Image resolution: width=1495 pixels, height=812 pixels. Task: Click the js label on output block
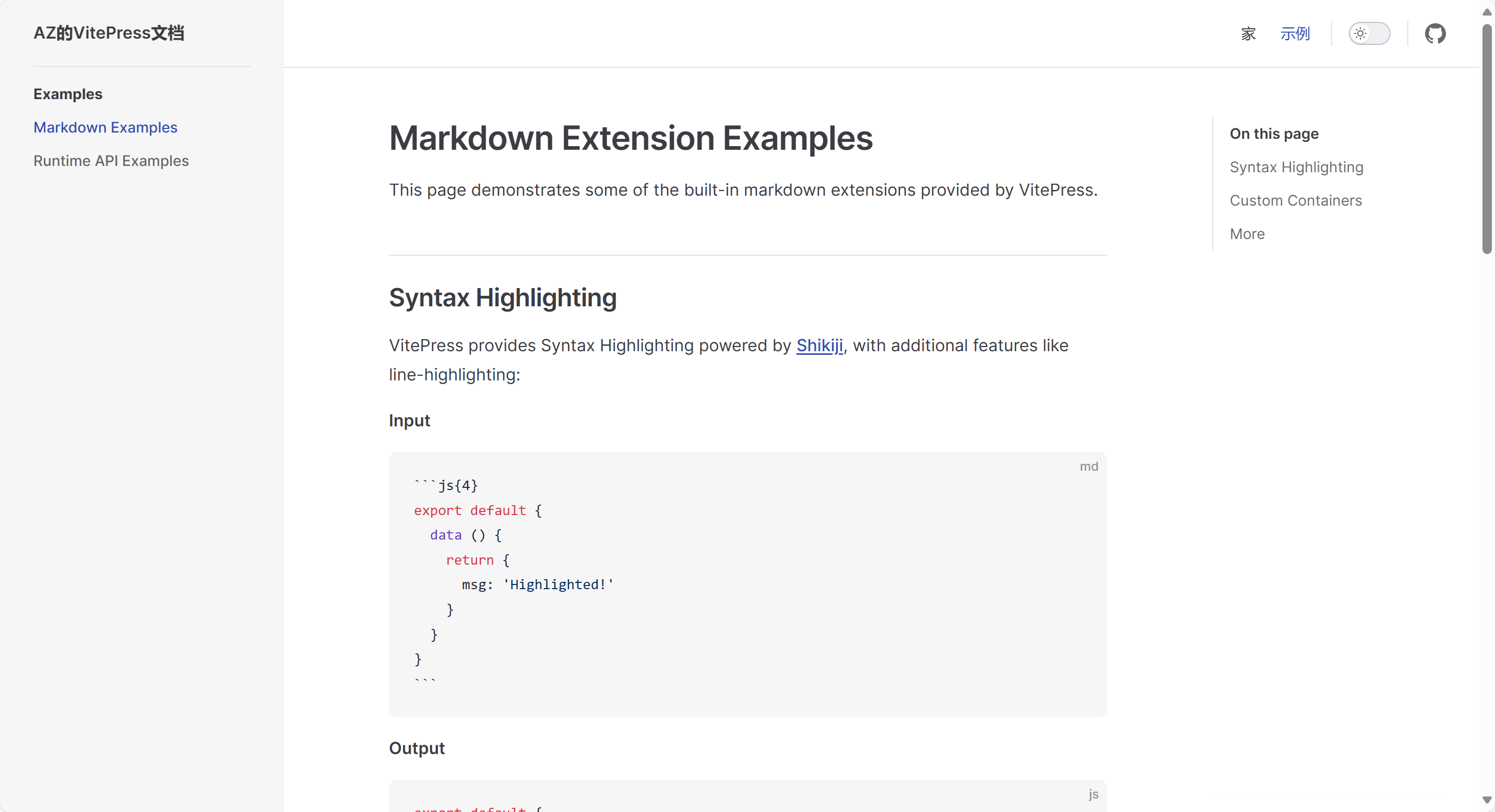pos(1093,794)
